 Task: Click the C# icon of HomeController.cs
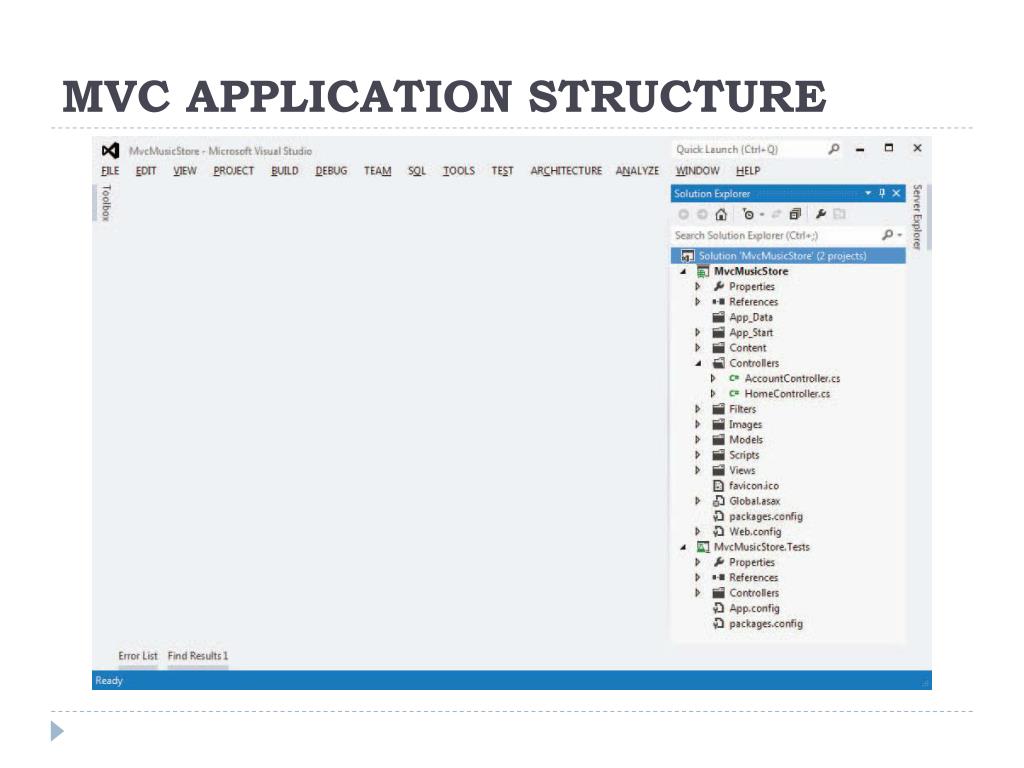734,394
